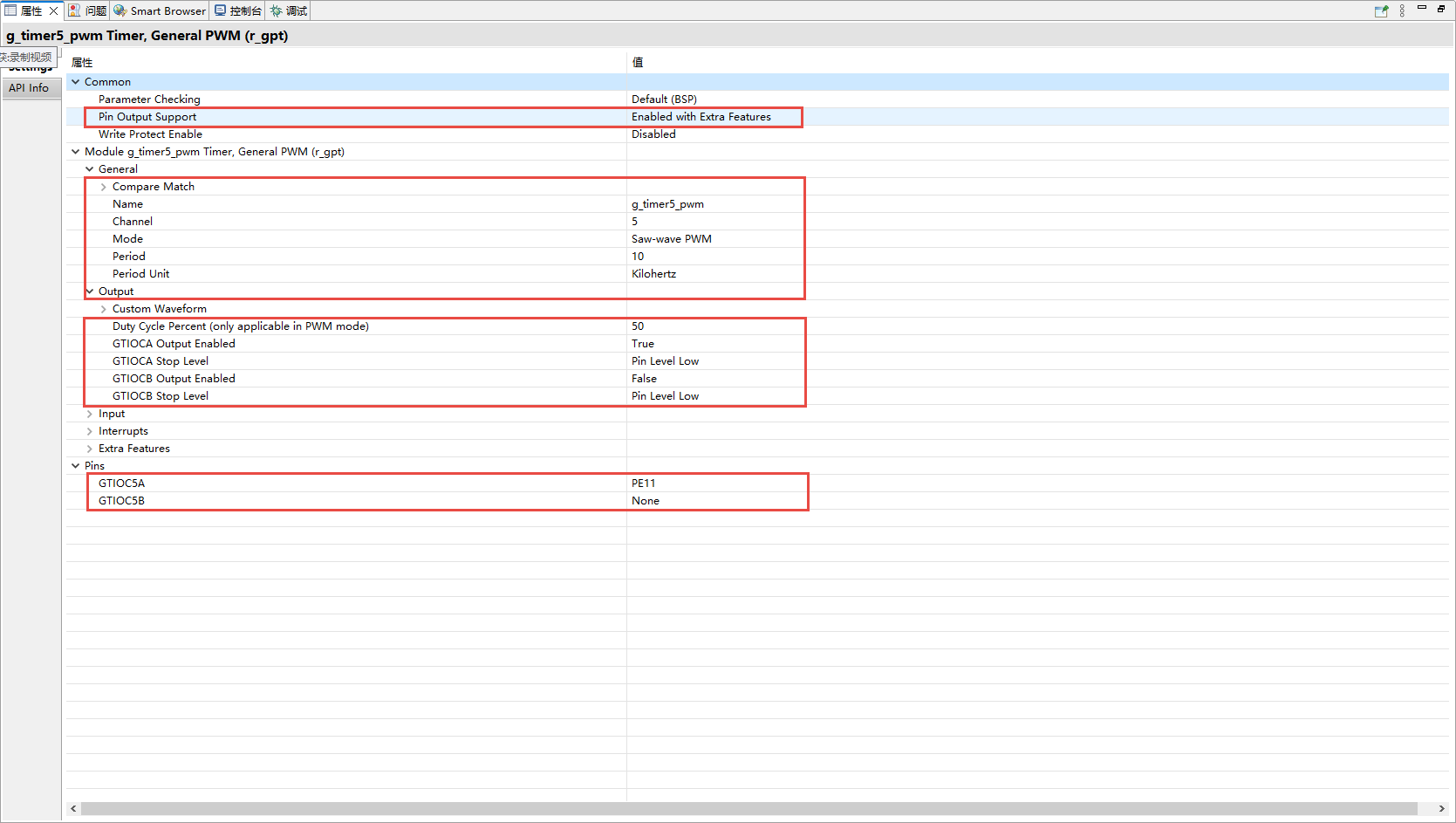Switch to the 调试 tab
This screenshot has height=823, width=1456.
click(289, 11)
